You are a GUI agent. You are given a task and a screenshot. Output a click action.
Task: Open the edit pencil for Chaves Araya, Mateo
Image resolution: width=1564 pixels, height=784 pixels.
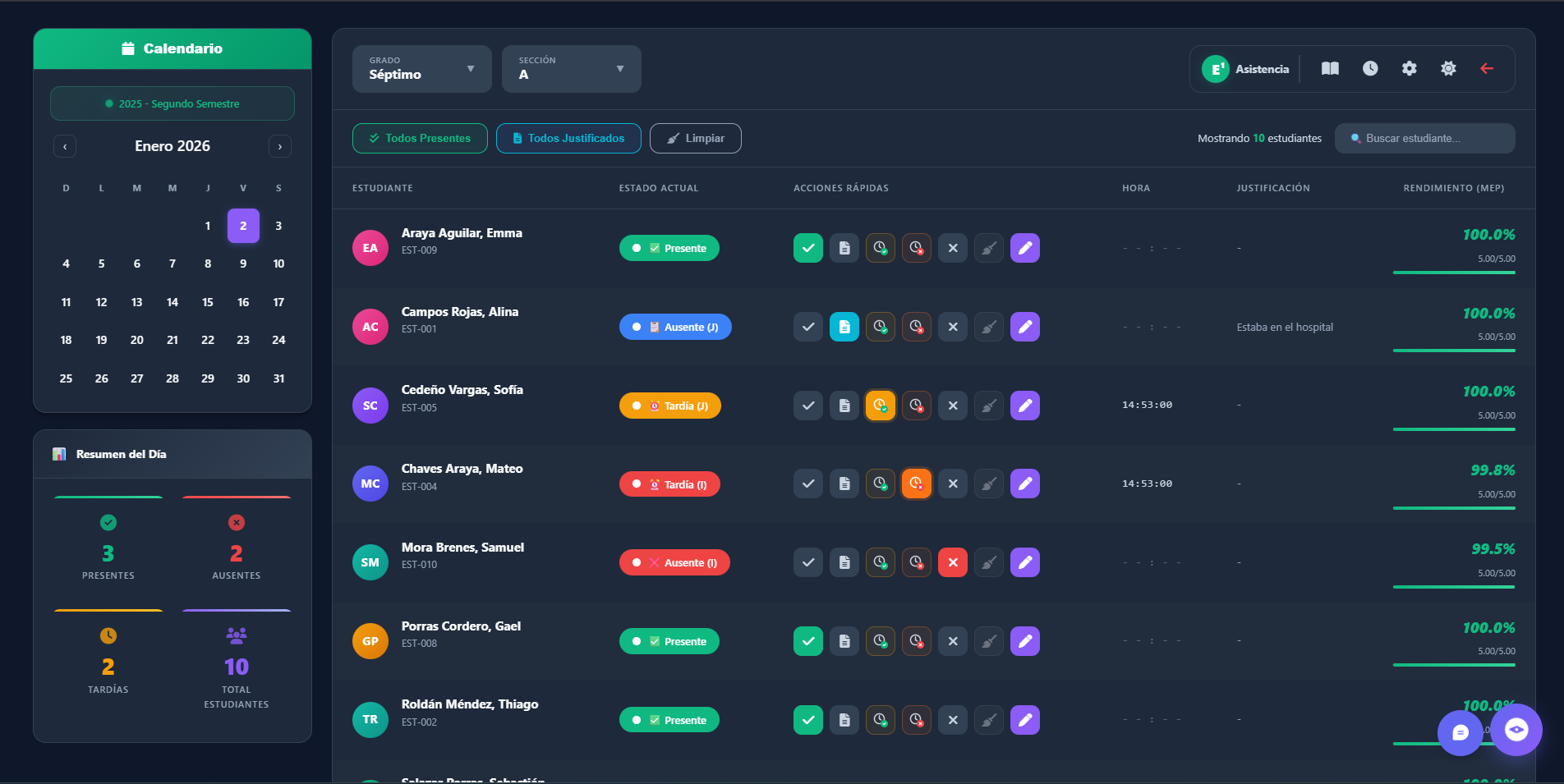pos(1024,484)
